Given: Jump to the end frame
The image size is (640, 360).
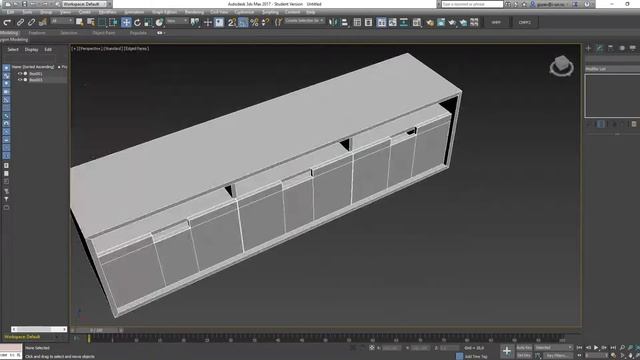Looking at the screenshot, I should [x=613, y=348].
